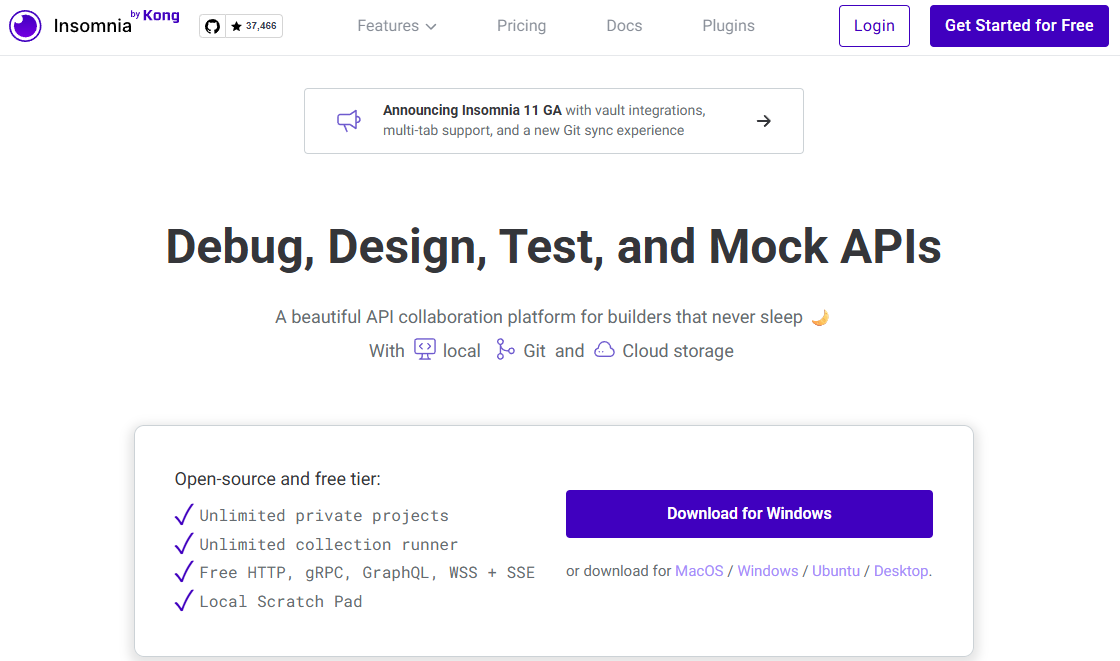Open the GitHub stars badge icon
The width and height of the screenshot is (1120, 661).
[x=212, y=26]
